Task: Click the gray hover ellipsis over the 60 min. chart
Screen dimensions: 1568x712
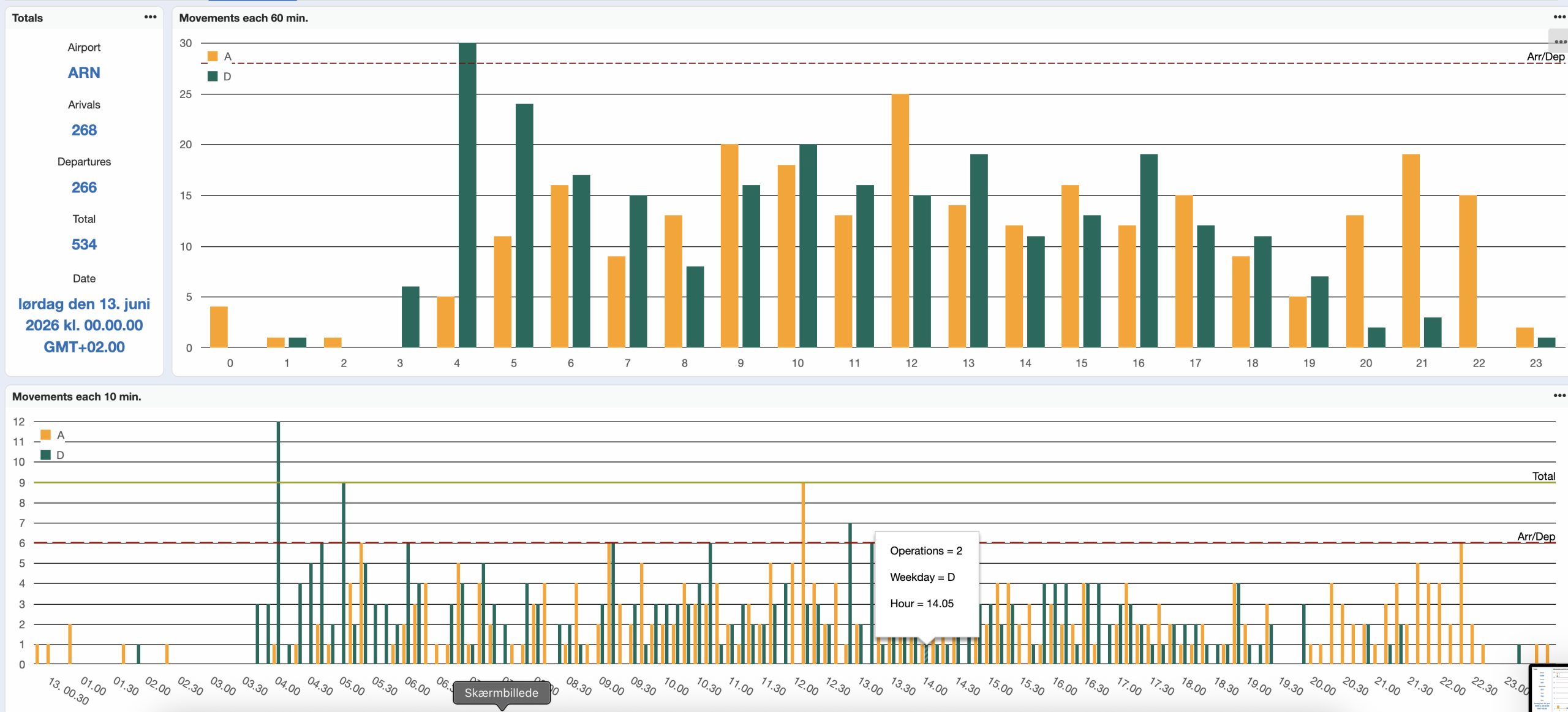Action: 1559,42
